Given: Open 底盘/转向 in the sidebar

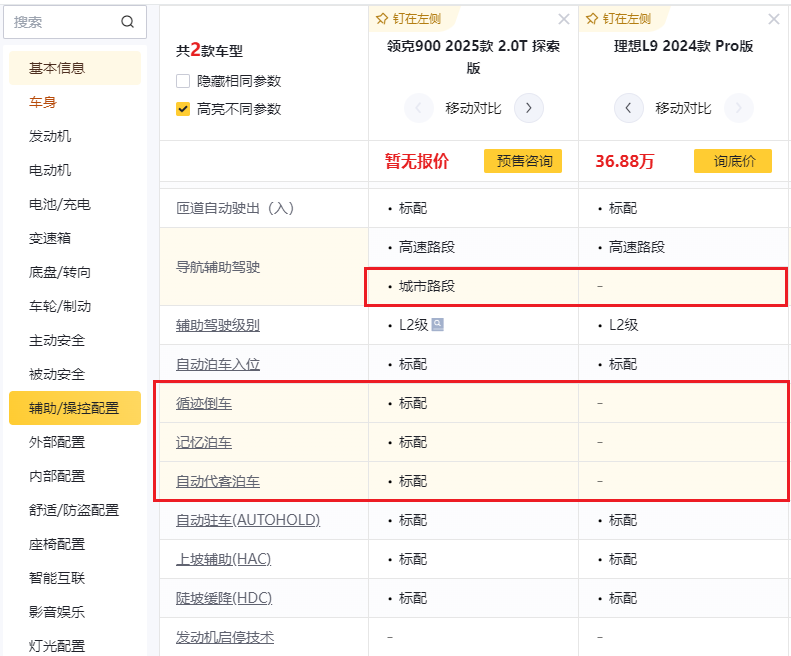Looking at the screenshot, I should tap(60, 272).
